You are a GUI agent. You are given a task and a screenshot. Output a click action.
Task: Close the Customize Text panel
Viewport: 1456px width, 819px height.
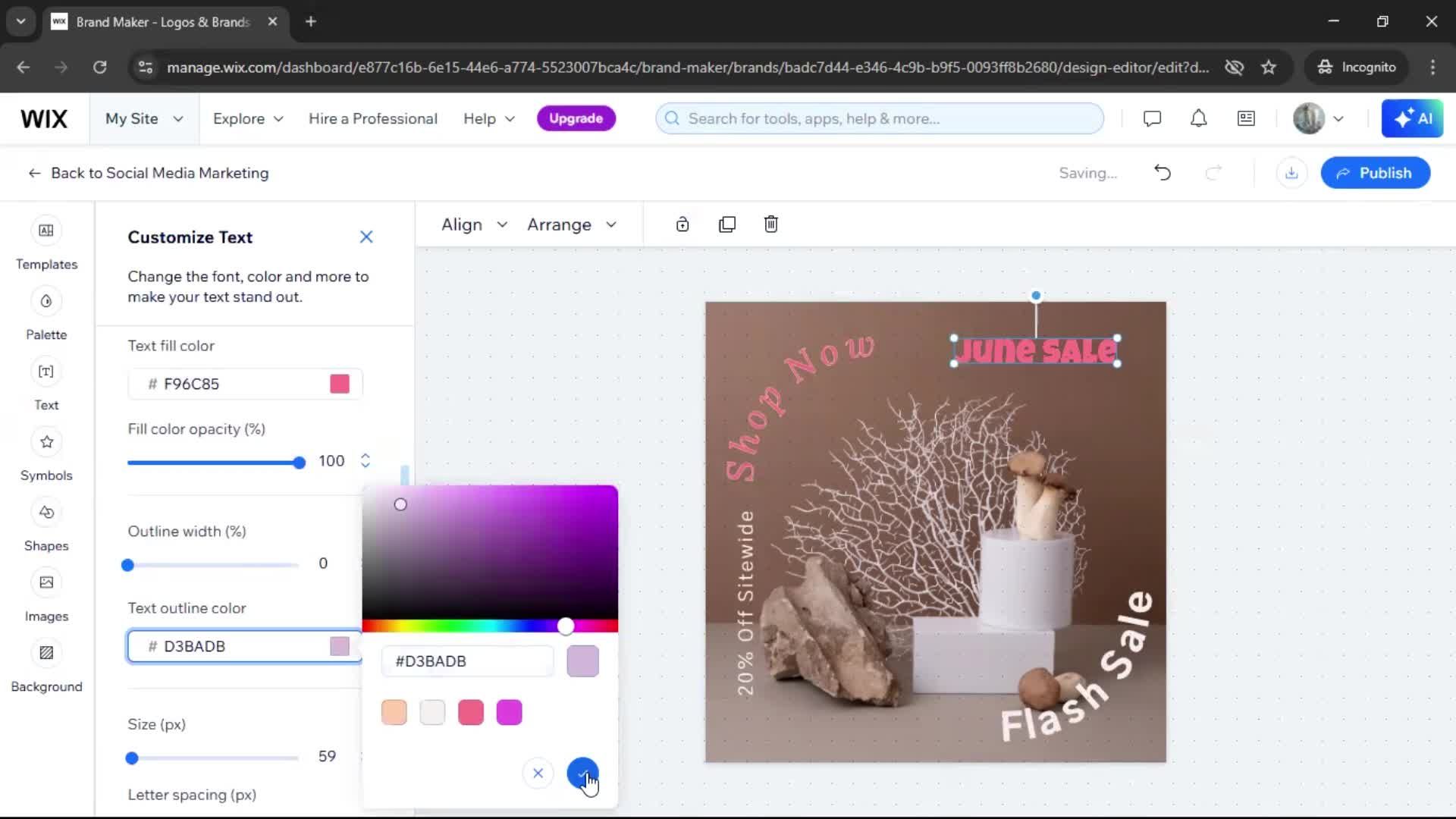[366, 237]
